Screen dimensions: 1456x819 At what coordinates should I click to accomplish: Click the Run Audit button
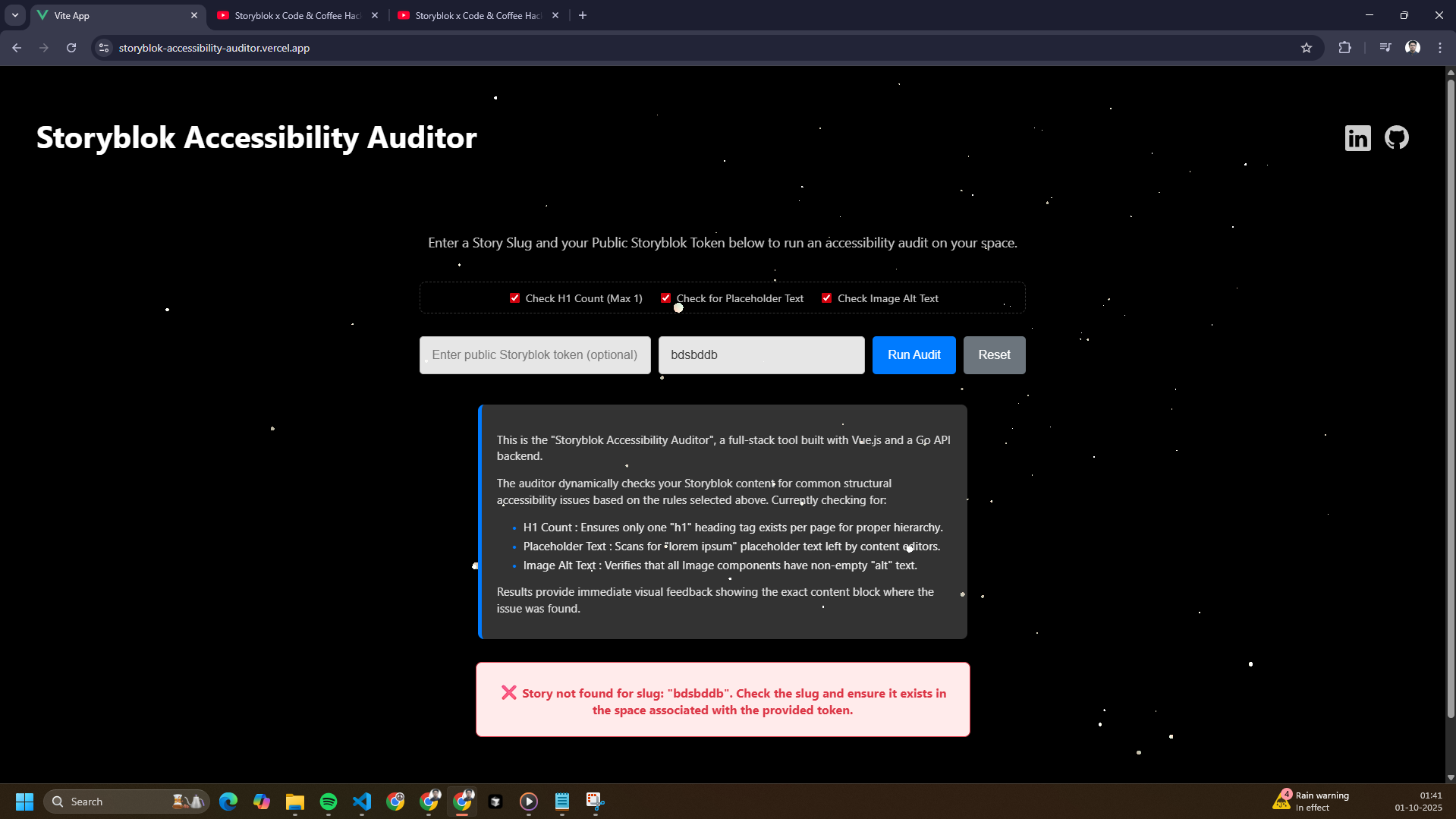pyautogui.click(x=914, y=355)
